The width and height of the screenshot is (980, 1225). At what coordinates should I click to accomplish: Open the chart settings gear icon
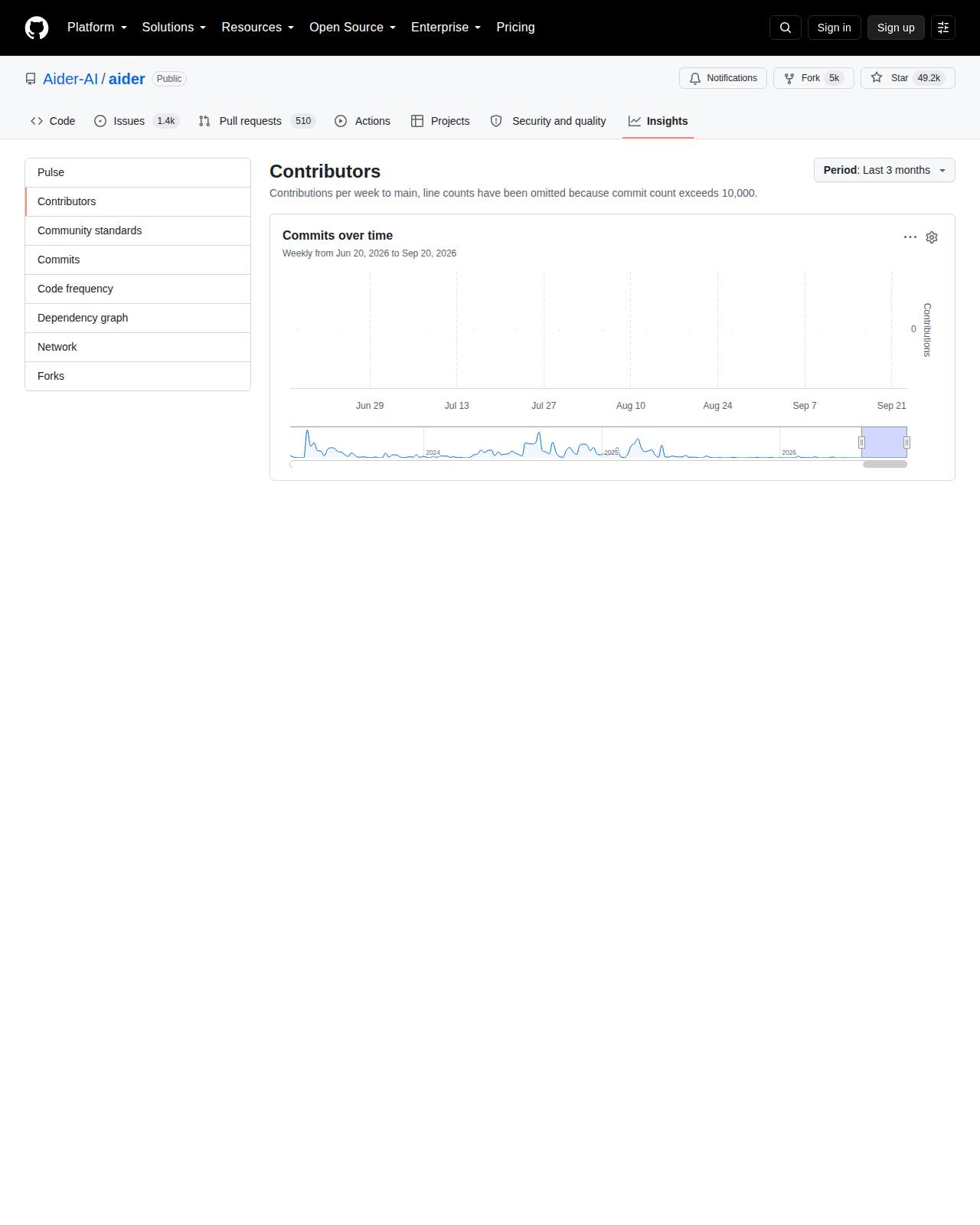[x=932, y=237]
